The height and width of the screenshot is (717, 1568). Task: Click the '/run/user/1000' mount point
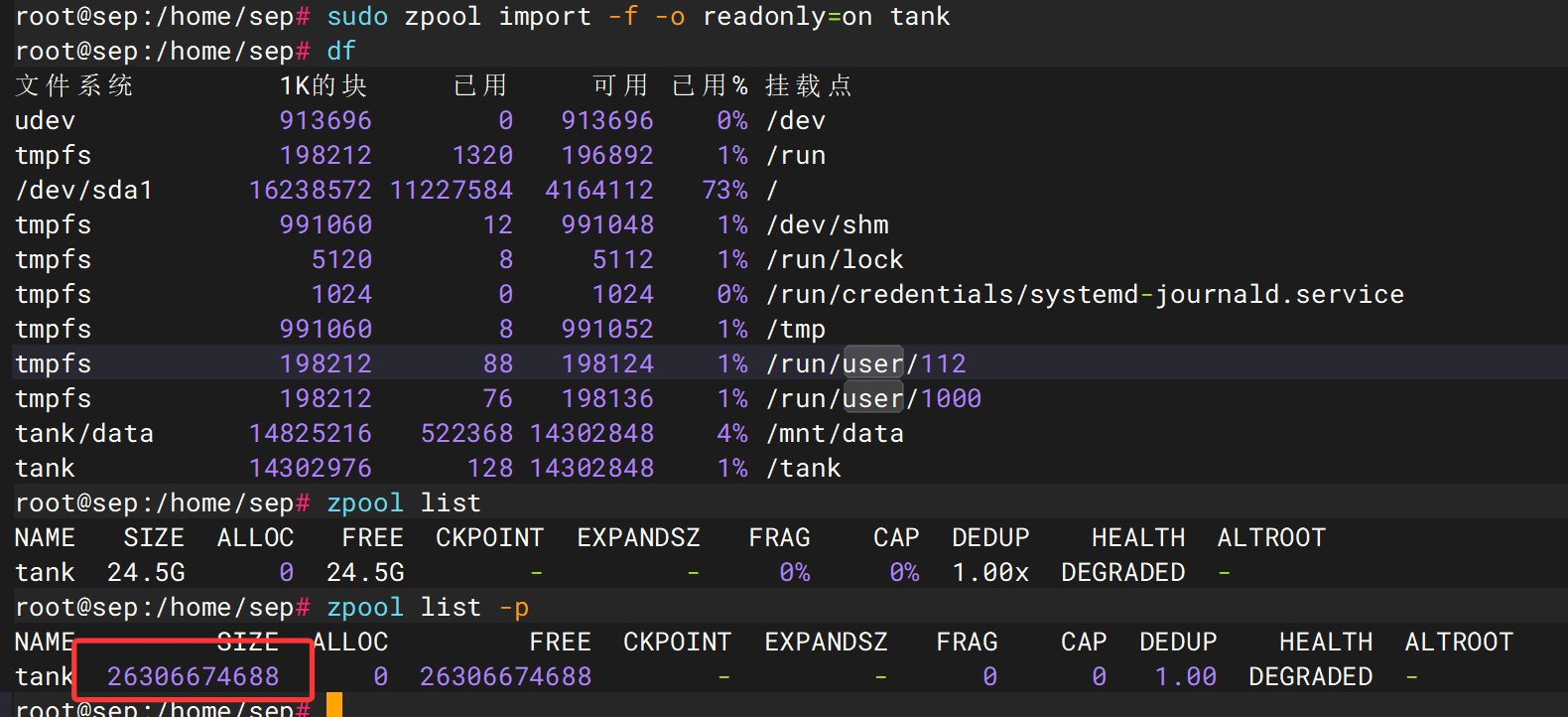point(873,399)
